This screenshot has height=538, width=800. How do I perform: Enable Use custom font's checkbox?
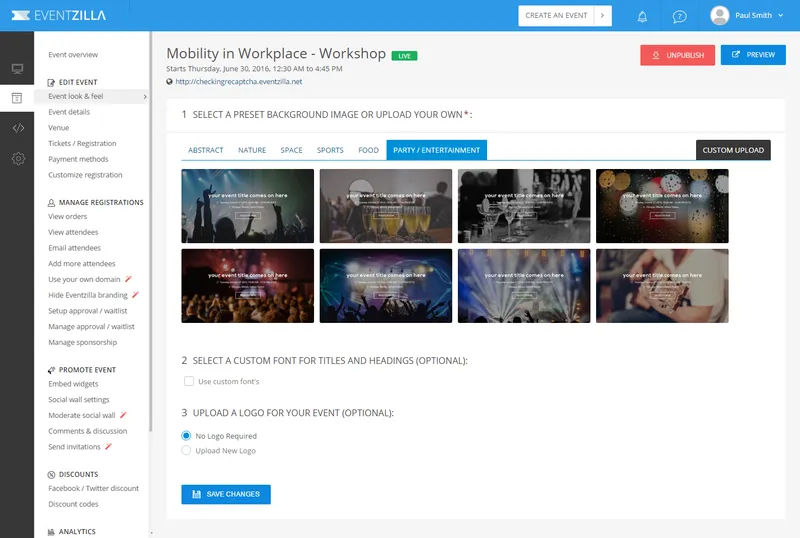189,381
